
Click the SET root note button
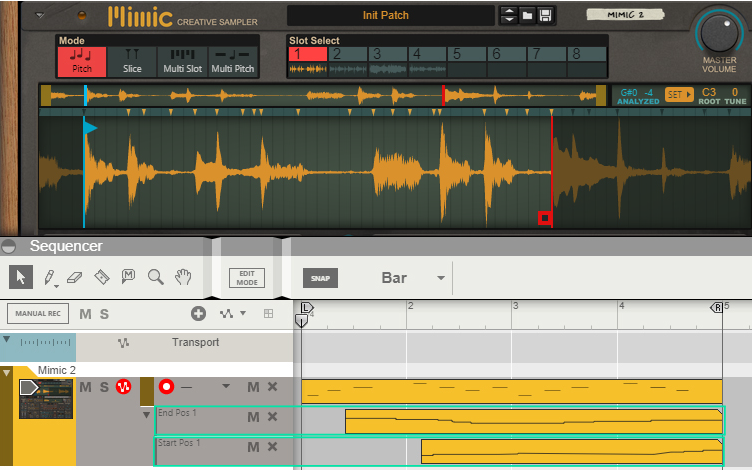[x=679, y=94]
